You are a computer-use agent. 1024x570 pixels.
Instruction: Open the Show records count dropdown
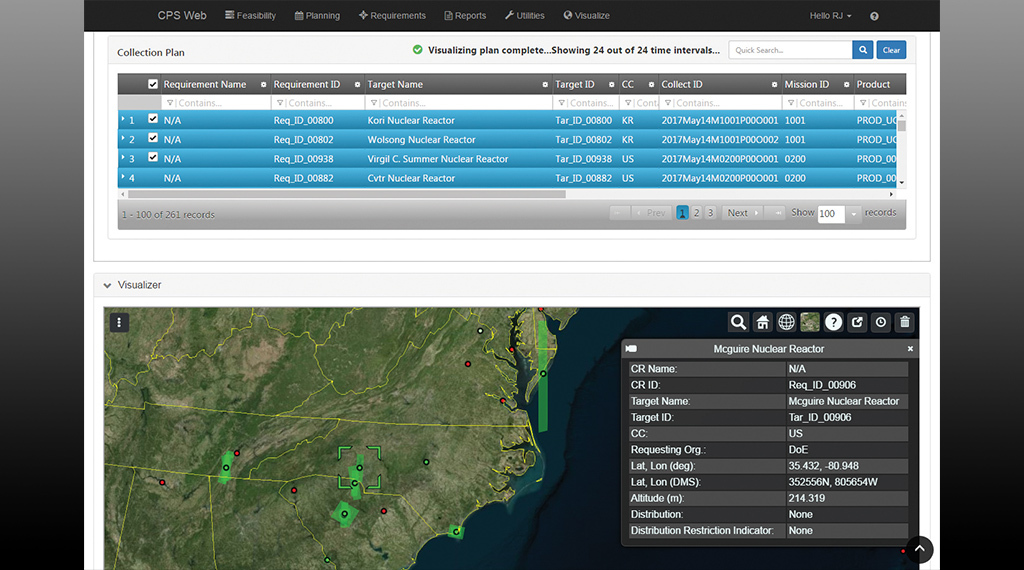854,214
